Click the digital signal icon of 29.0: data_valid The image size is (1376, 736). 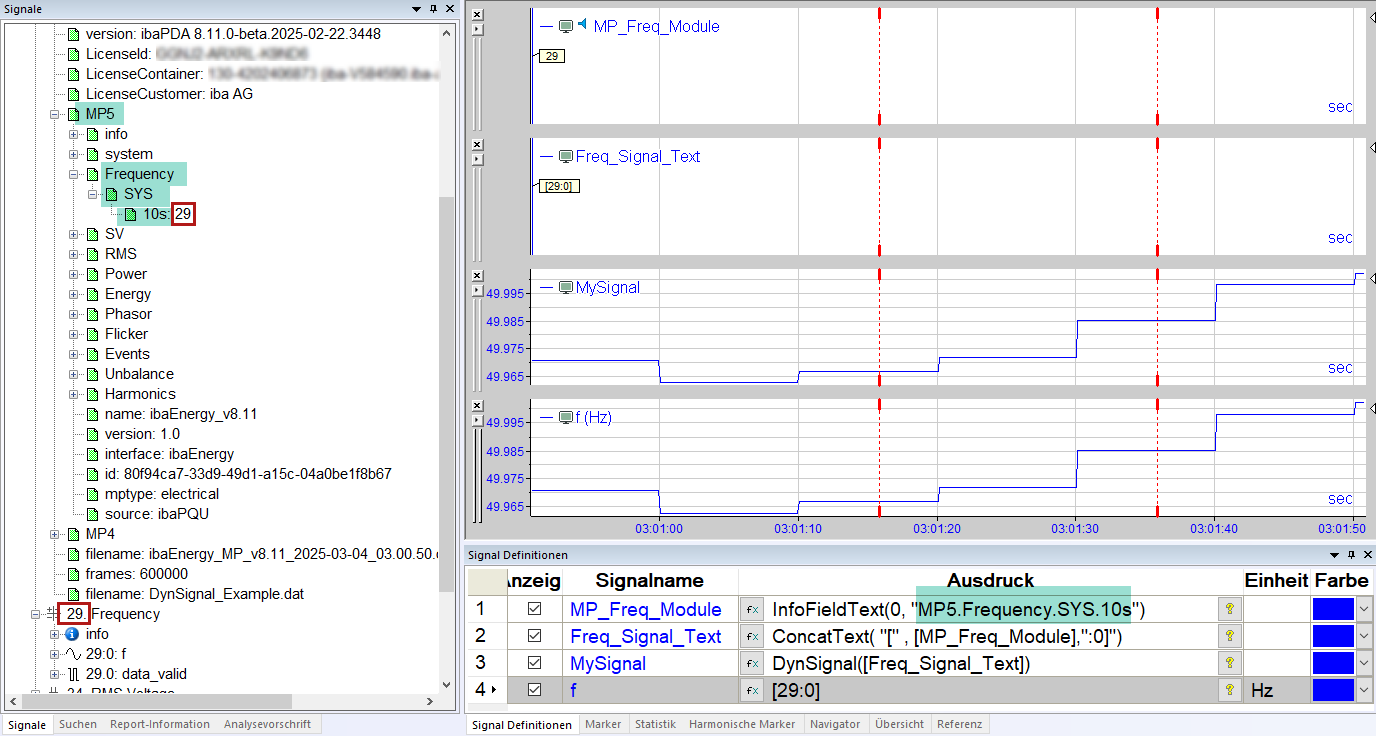73,674
